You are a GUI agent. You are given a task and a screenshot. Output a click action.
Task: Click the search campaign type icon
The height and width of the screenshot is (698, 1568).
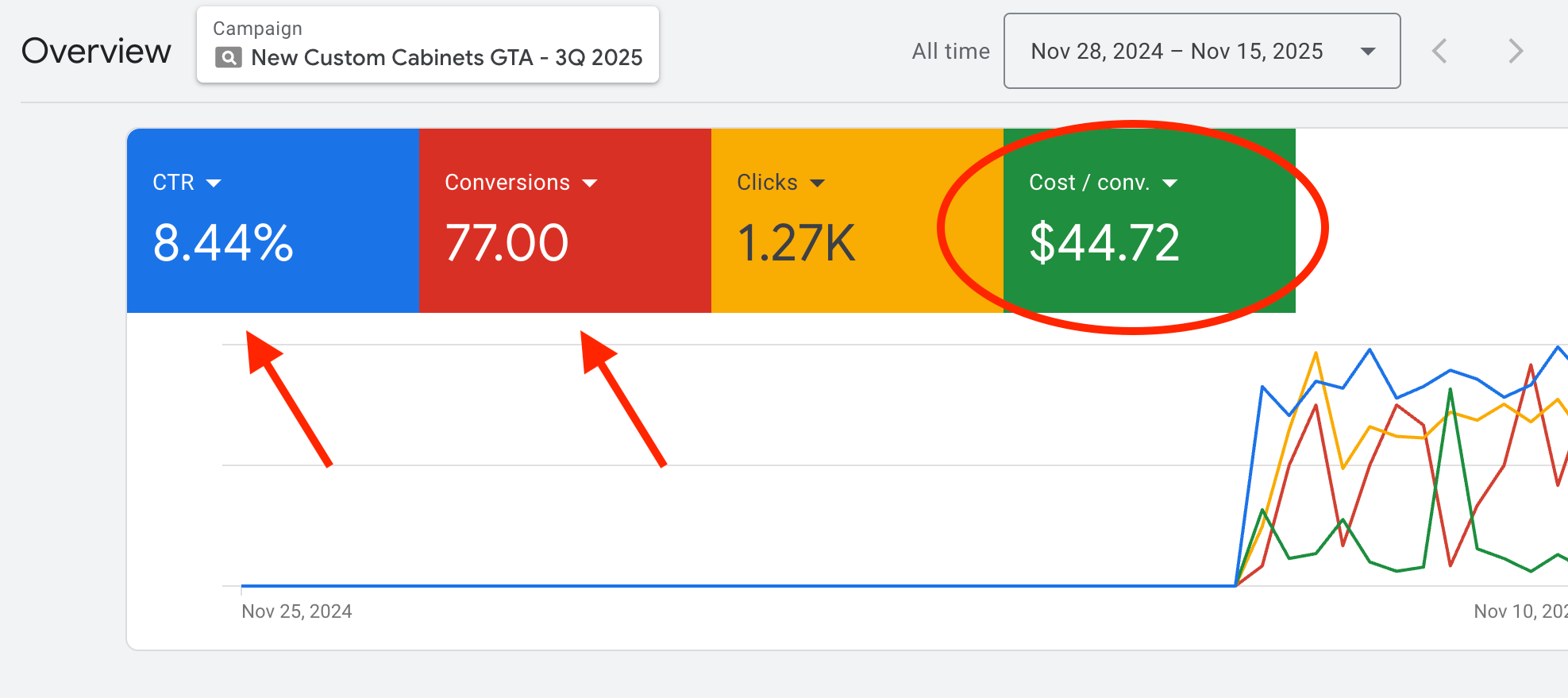click(x=229, y=58)
